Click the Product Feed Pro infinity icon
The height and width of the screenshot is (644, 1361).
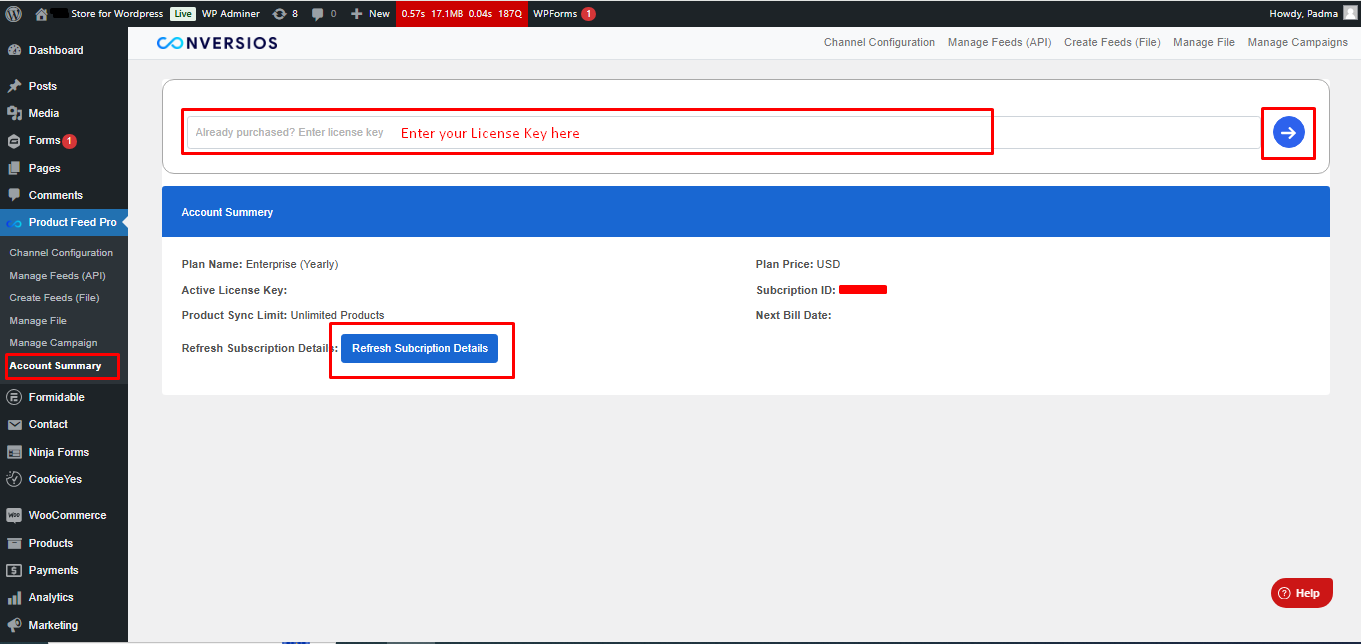click(14, 223)
